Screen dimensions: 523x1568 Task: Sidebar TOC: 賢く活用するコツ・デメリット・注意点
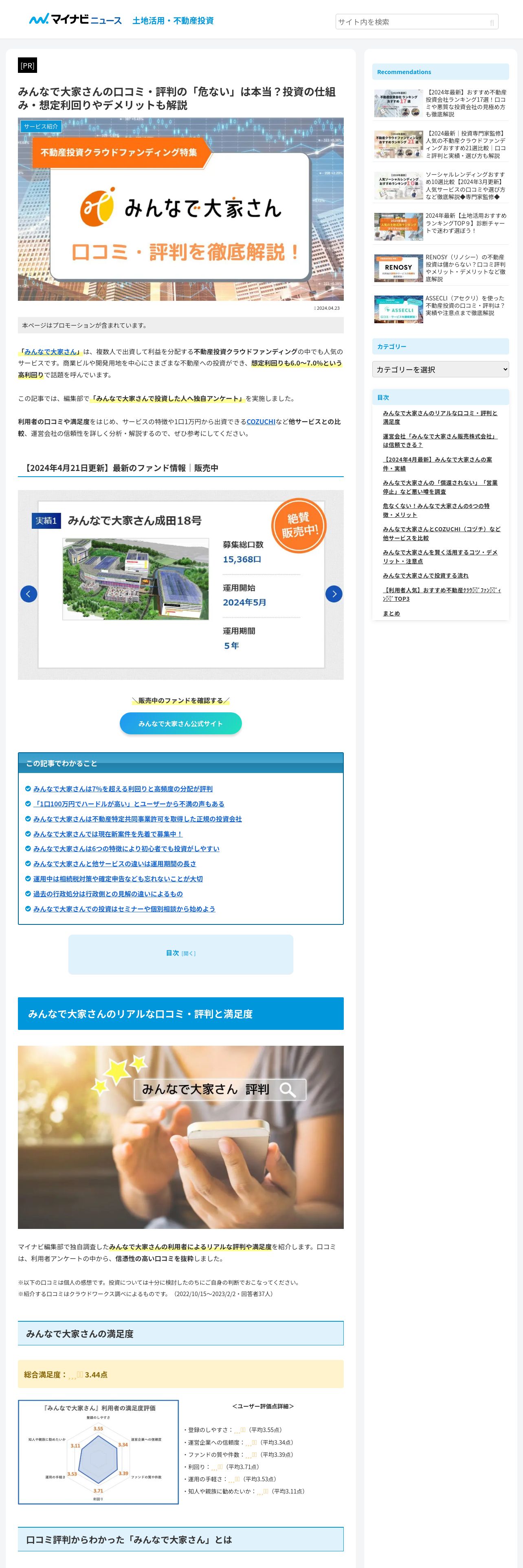tap(440, 557)
